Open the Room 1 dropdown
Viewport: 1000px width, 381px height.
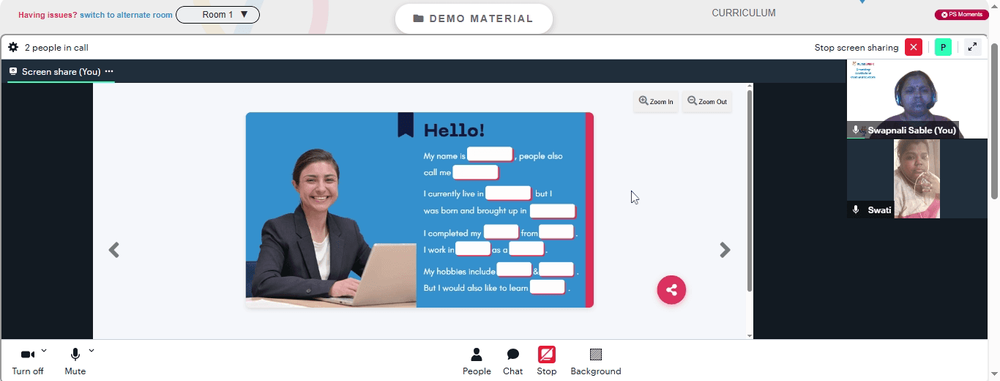click(217, 15)
